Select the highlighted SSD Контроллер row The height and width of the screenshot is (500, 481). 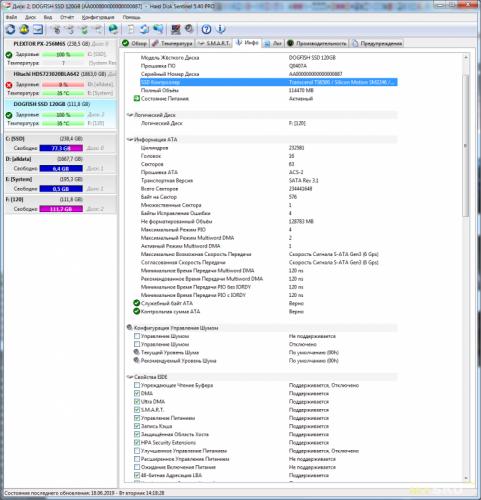point(269,82)
